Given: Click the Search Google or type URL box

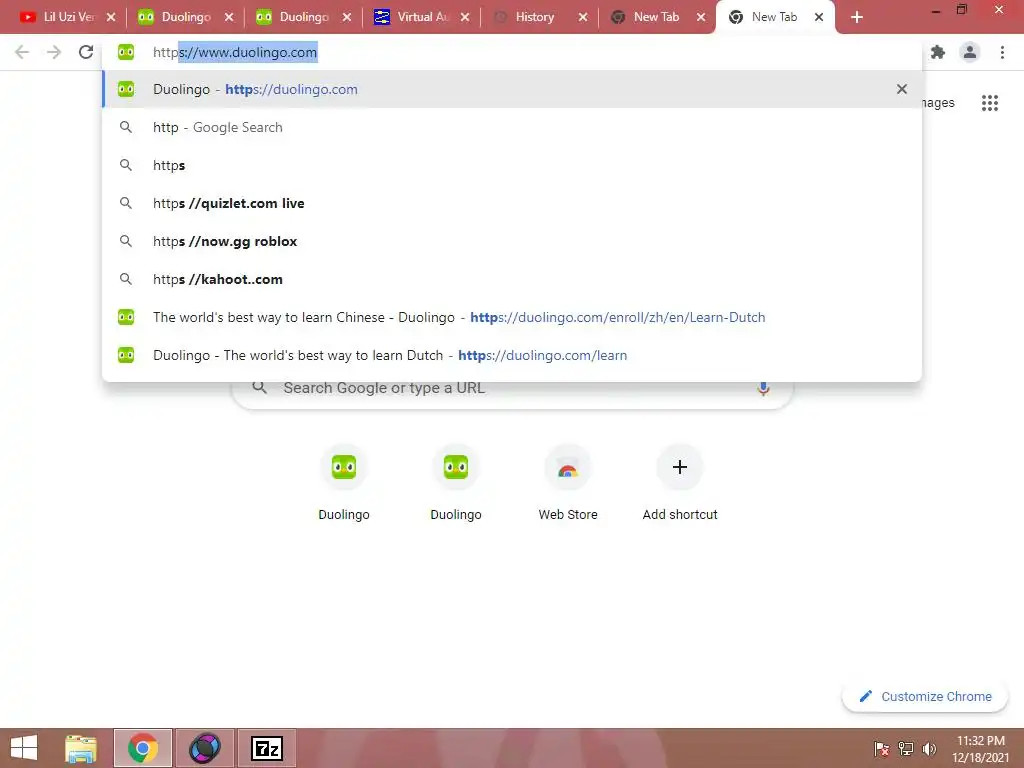Looking at the screenshot, I should (x=512, y=391).
